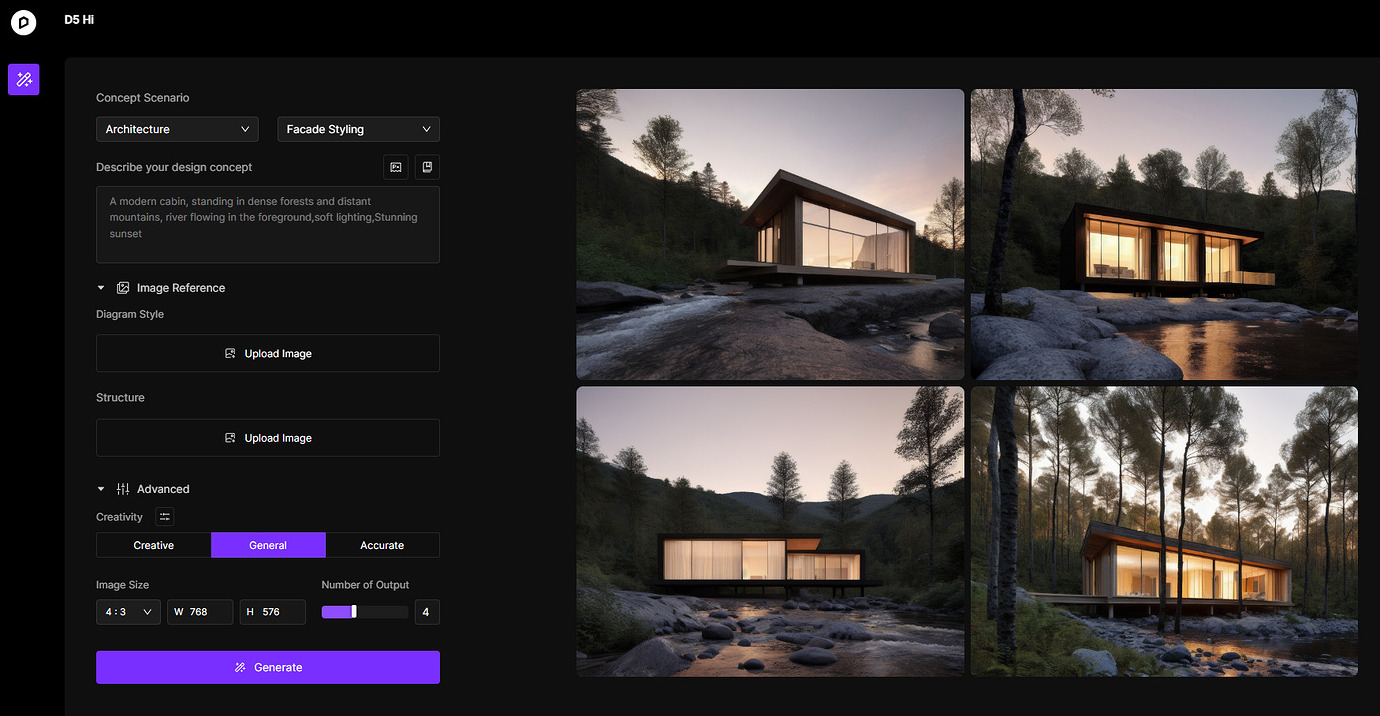This screenshot has width=1380, height=716.
Task: Click the Image Reference panel icon
Action: (122, 287)
